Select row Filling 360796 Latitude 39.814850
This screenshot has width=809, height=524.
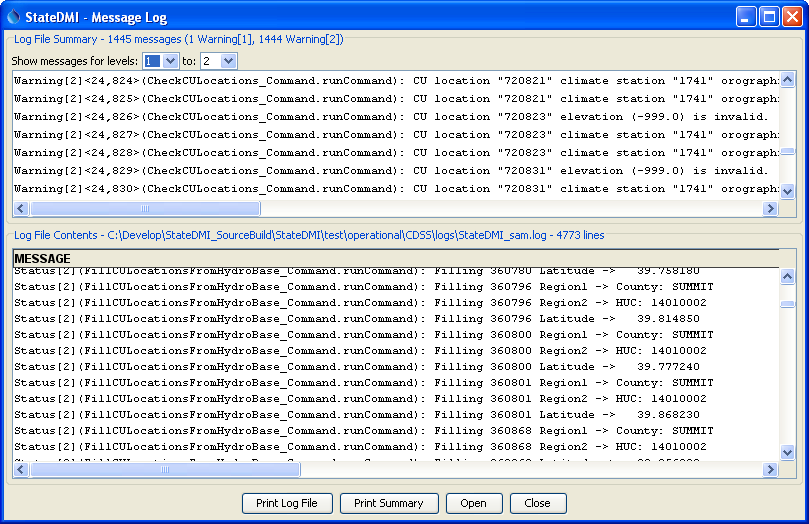point(396,319)
